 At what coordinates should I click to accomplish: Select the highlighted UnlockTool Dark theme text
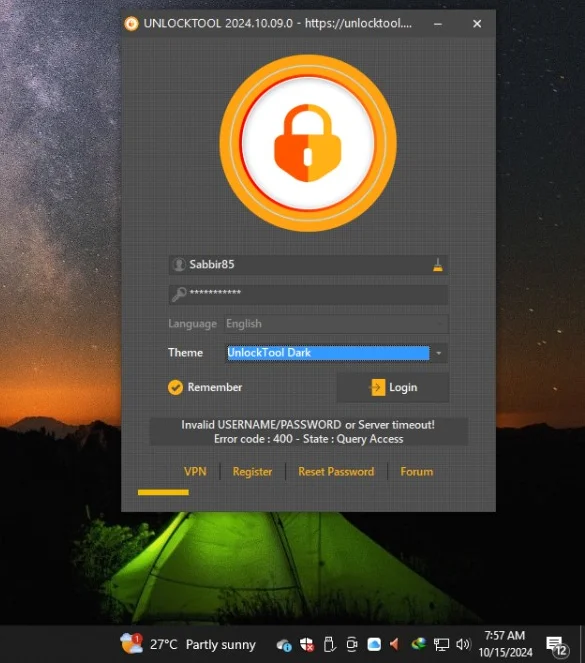click(x=328, y=353)
